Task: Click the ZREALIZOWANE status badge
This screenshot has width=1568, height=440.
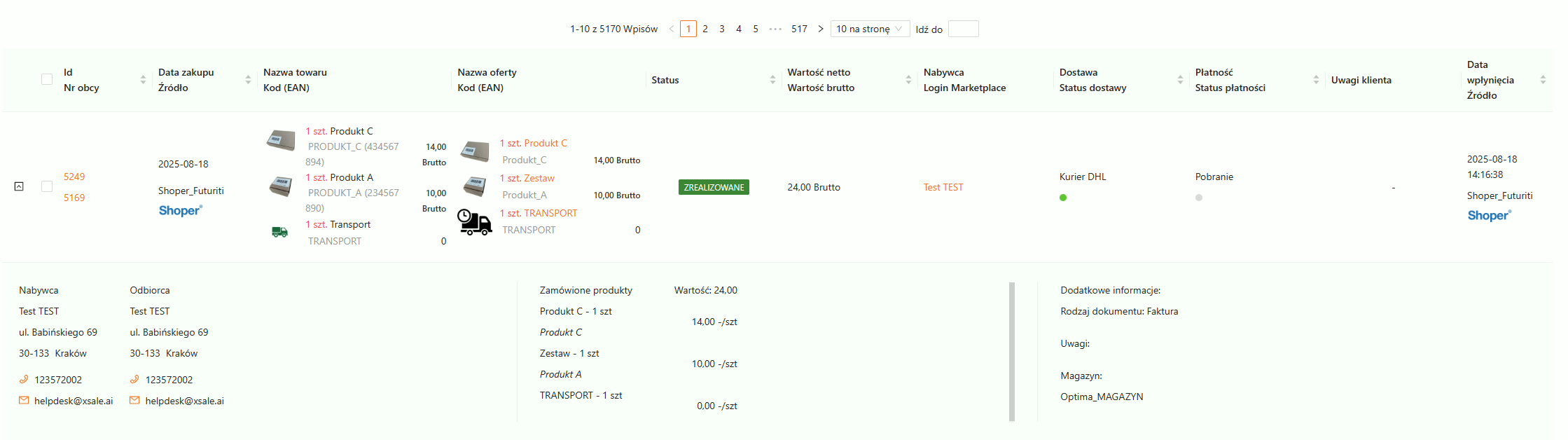Action: pyautogui.click(x=714, y=187)
